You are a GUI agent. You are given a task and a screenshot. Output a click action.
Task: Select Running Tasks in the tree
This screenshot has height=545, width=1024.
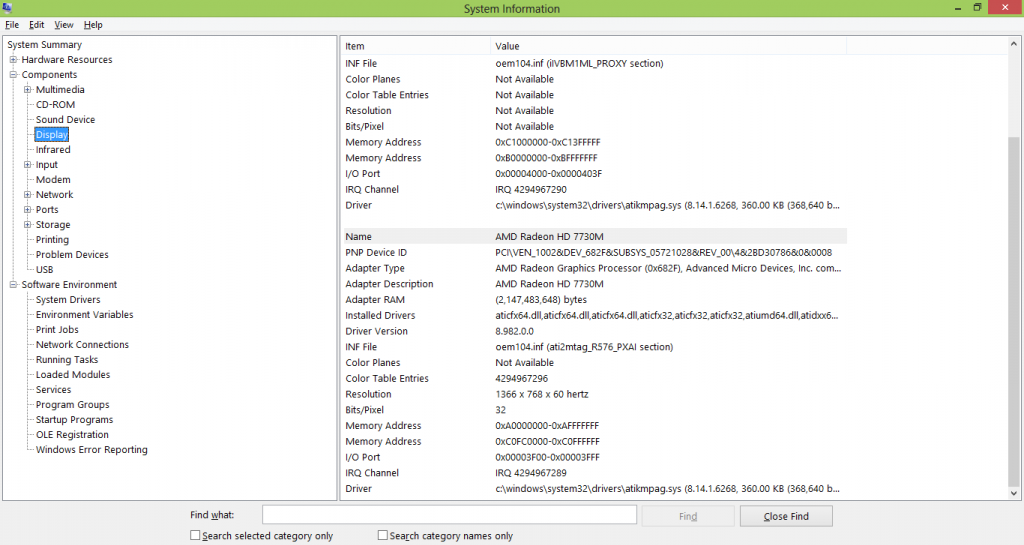pyautogui.click(x=67, y=360)
